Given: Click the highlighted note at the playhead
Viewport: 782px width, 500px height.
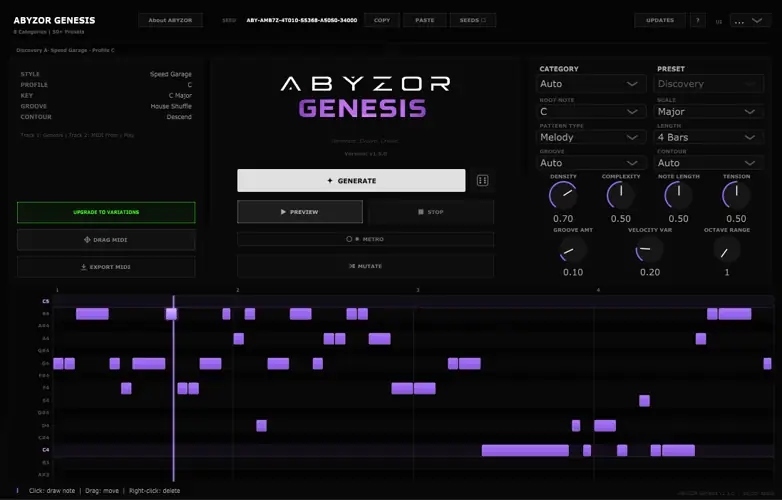Looking at the screenshot, I should 171,314.
